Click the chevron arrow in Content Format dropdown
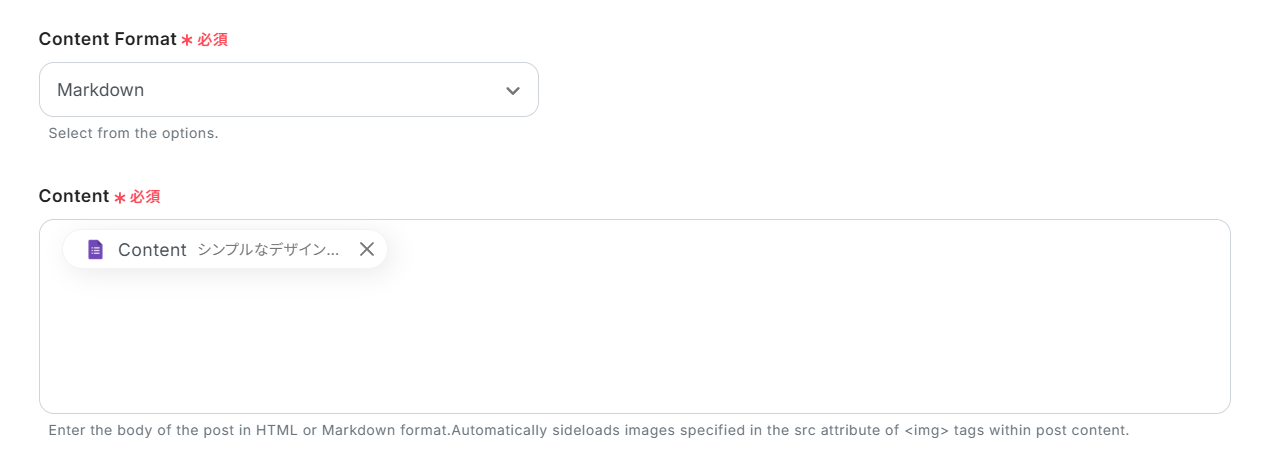Image resolution: width=1273 pixels, height=463 pixels. click(513, 91)
